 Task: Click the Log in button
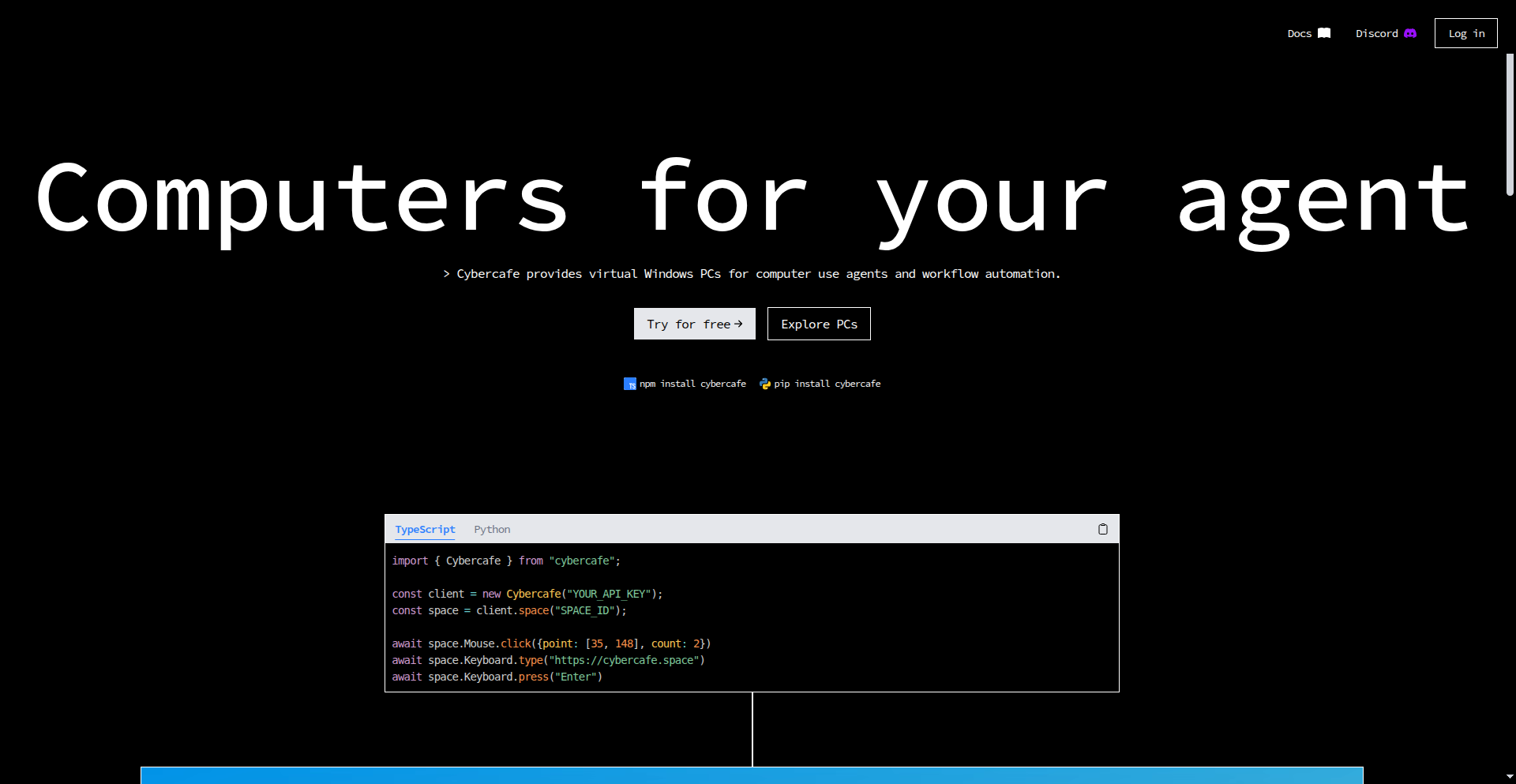1466,33
